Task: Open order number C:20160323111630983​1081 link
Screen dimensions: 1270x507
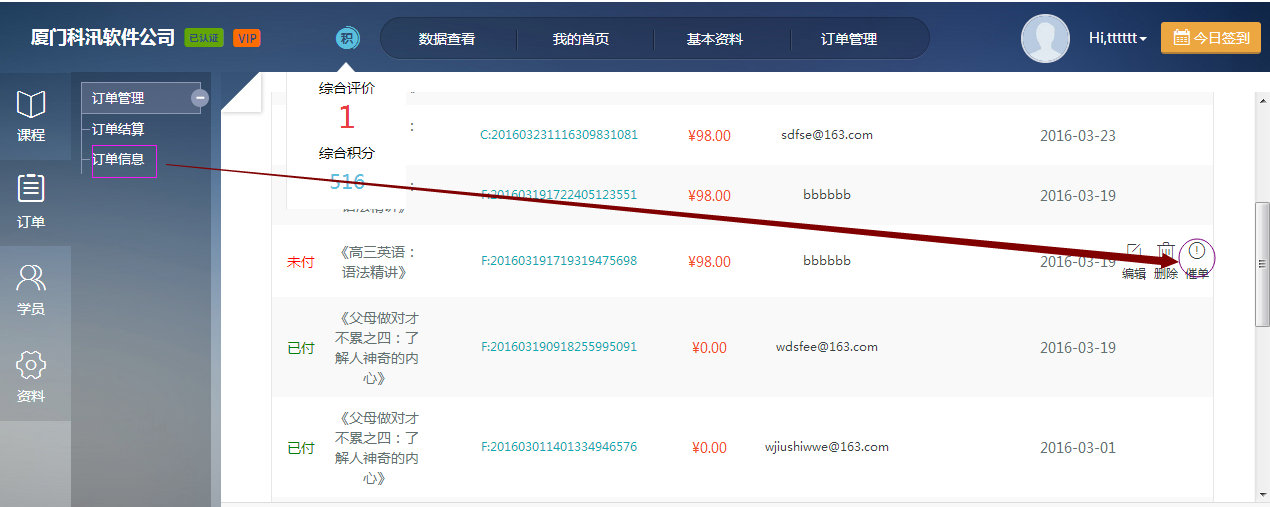Action: click(x=559, y=135)
